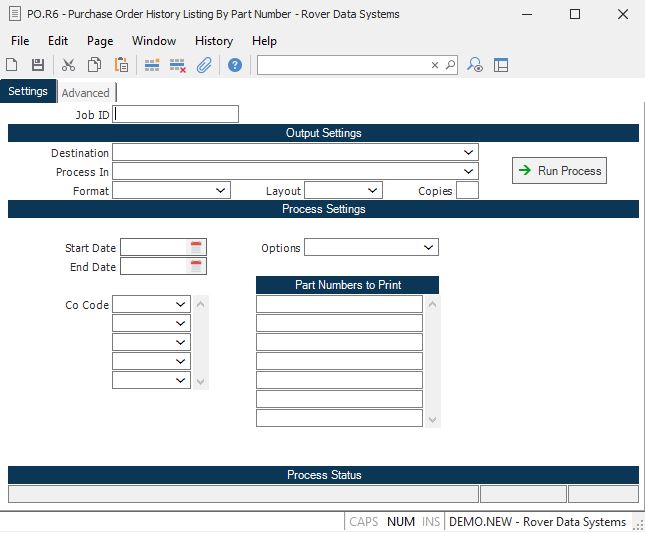Click the Delete row icon with red X

tap(178, 65)
